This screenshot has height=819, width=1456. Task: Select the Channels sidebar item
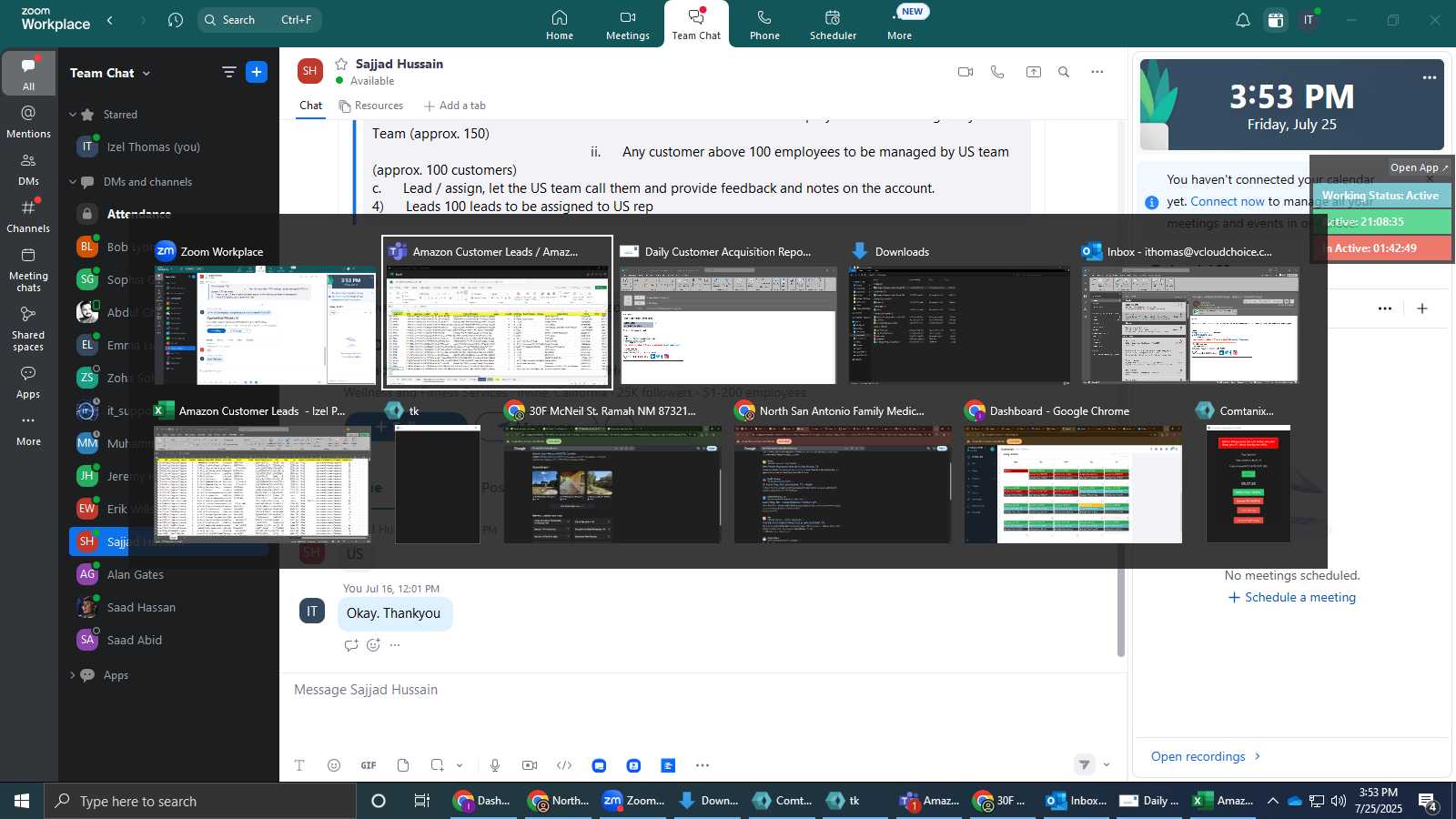(29, 217)
